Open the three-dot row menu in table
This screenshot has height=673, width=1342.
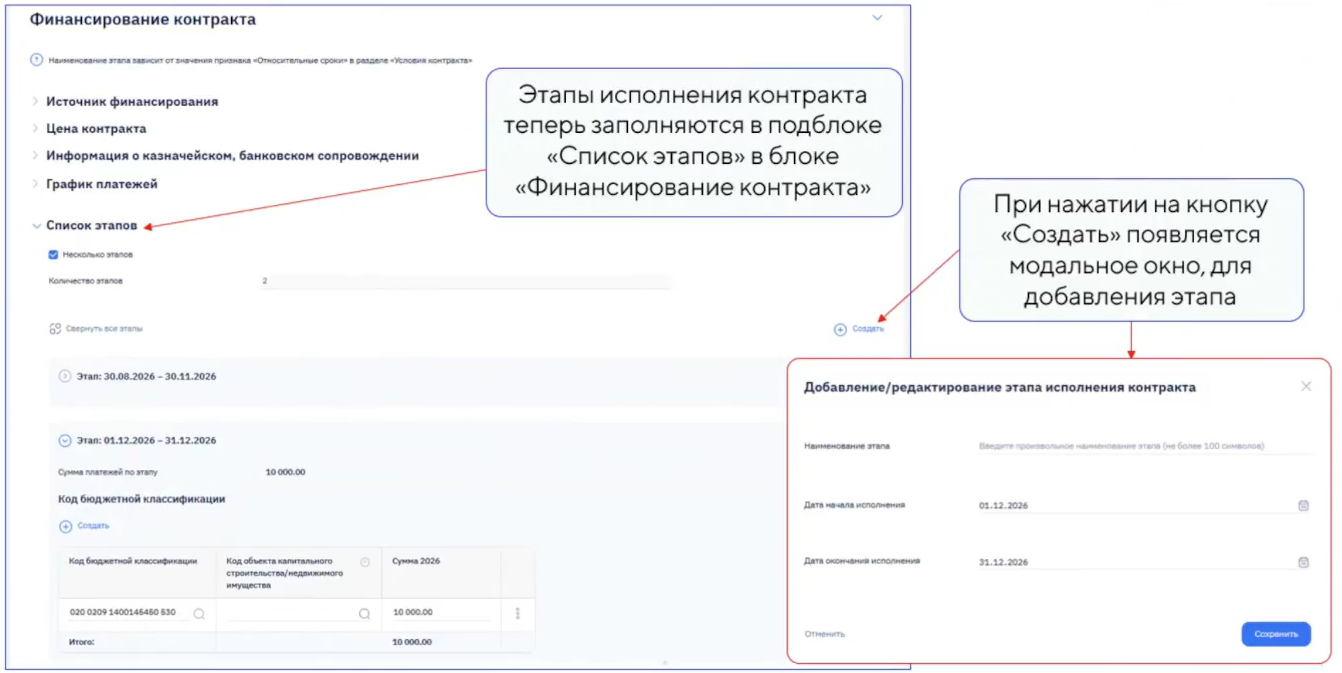click(517, 613)
